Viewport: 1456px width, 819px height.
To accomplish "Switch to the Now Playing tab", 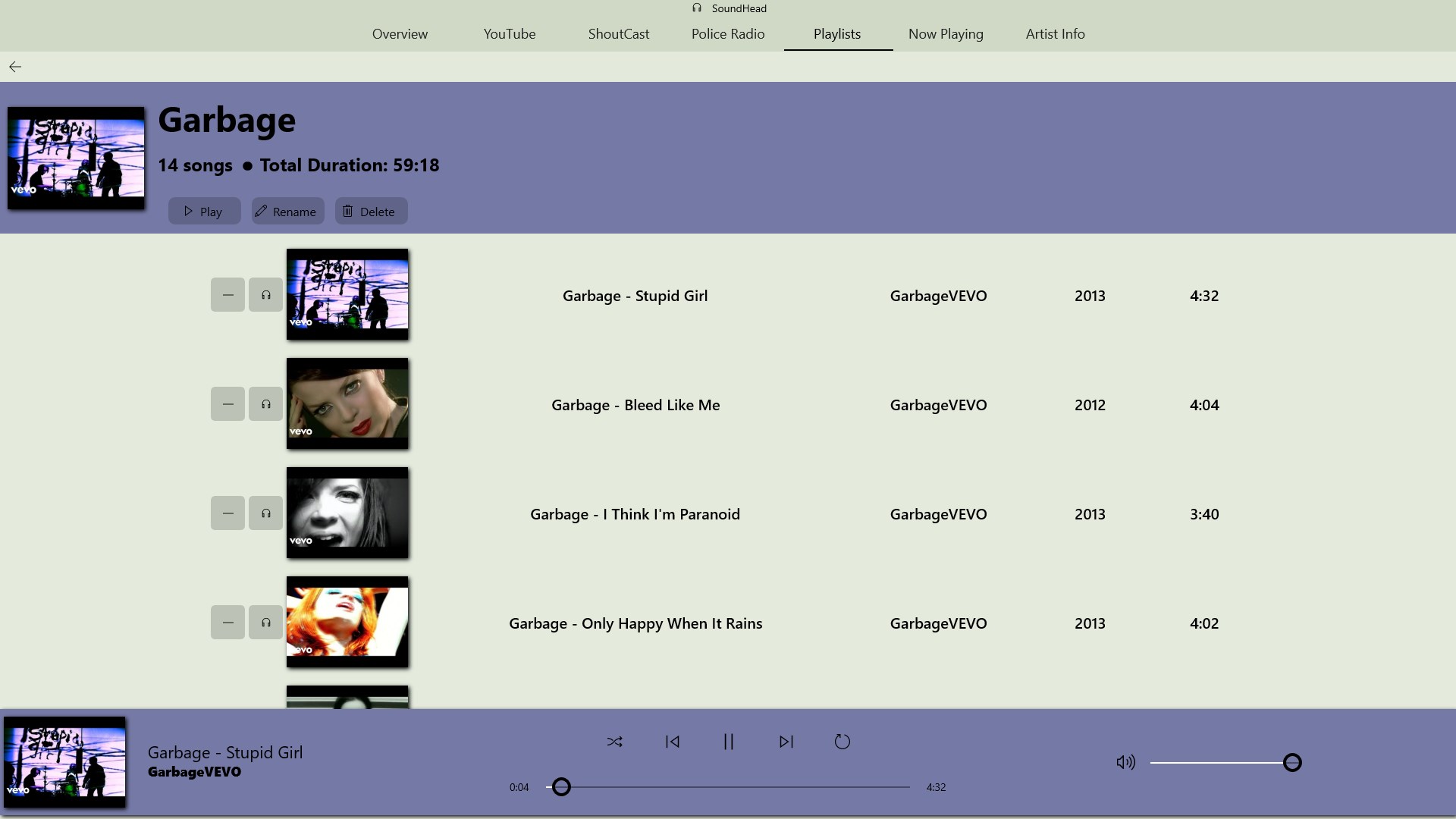I will pos(946,34).
